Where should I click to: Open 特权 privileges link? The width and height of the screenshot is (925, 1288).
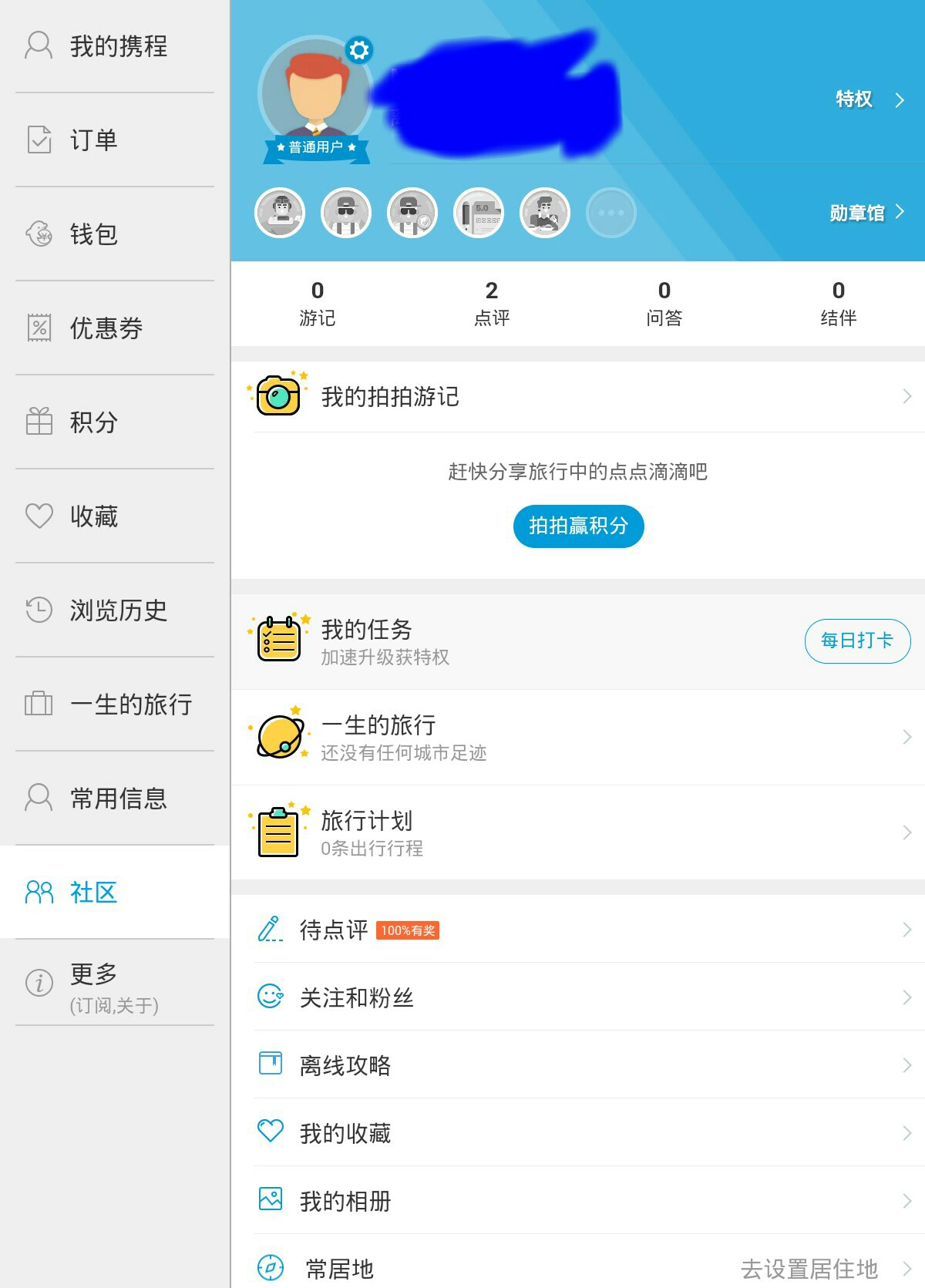pyautogui.click(x=854, y=99)
